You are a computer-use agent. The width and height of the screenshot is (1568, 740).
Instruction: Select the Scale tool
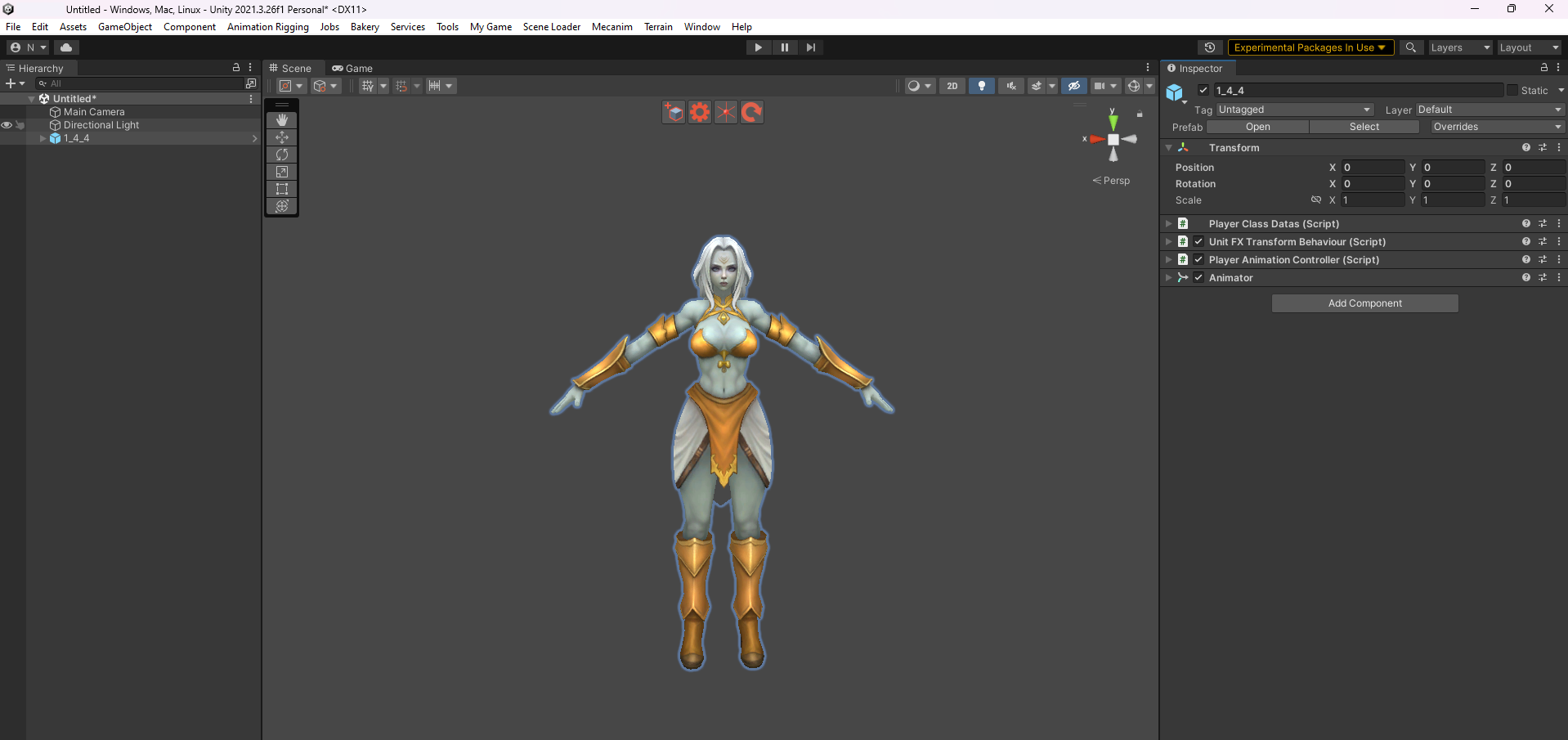[282, 172]
